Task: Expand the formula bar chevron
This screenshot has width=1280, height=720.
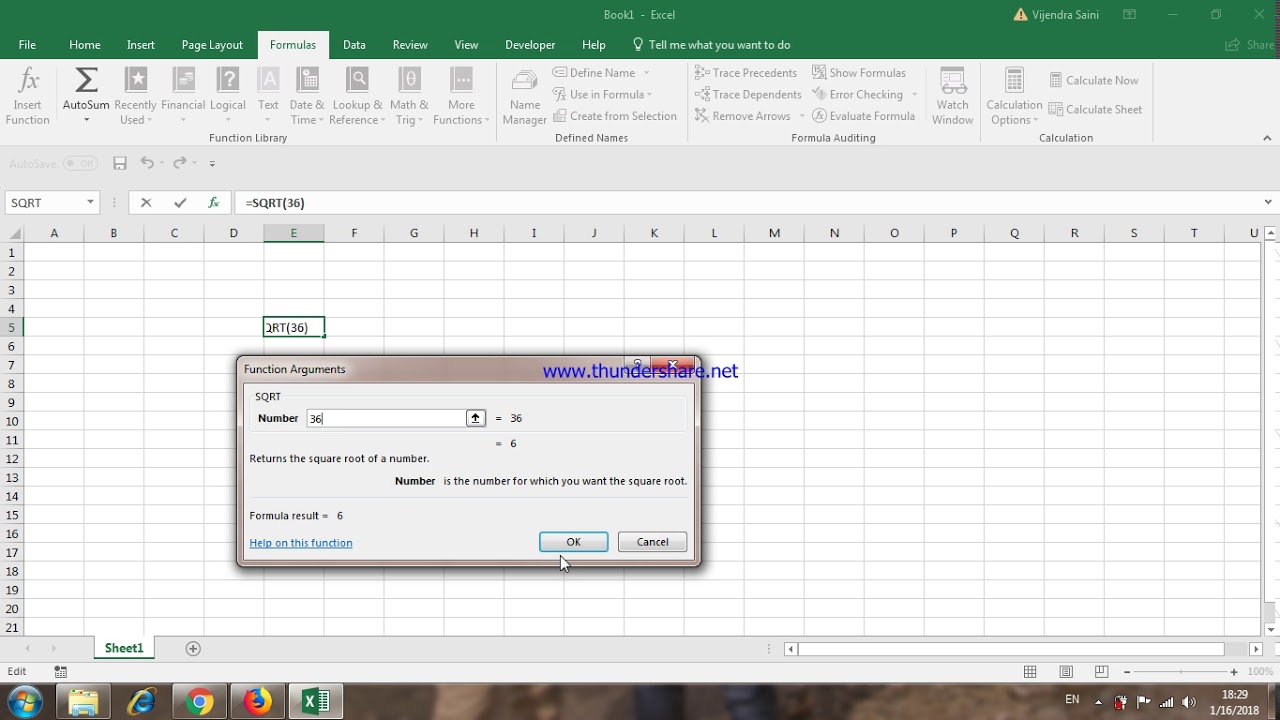Action: 1268,202
